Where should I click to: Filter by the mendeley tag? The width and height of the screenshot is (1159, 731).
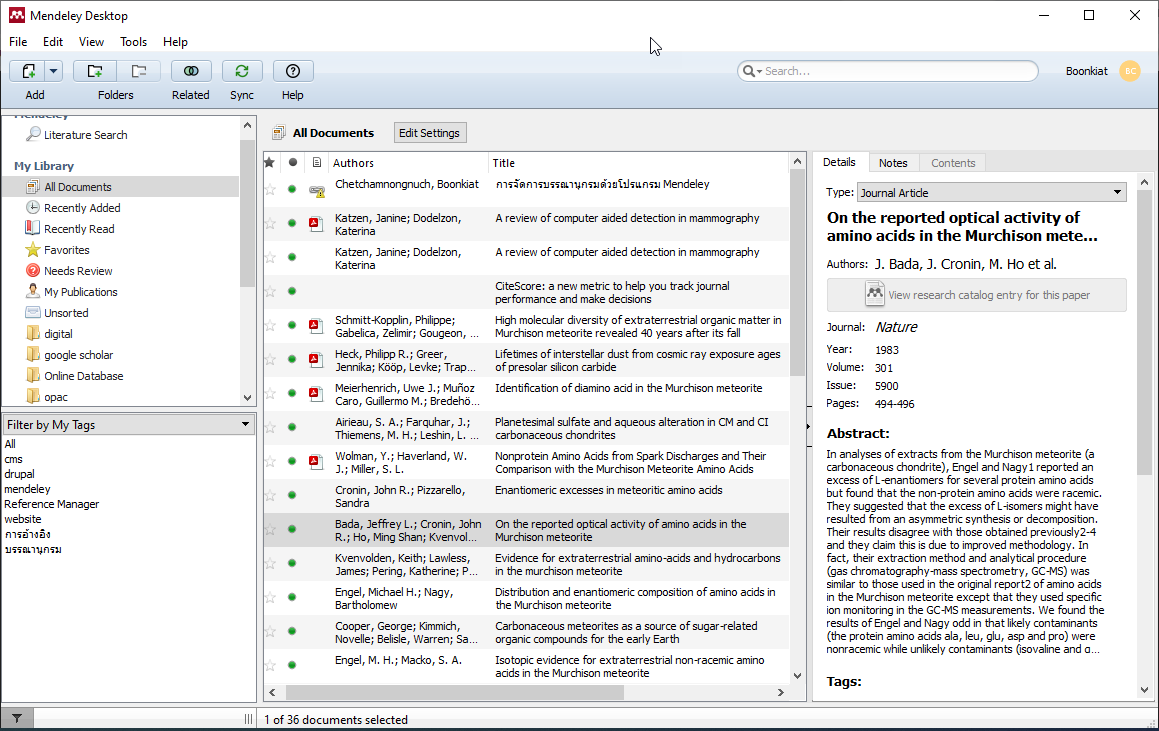pos(27,489)
